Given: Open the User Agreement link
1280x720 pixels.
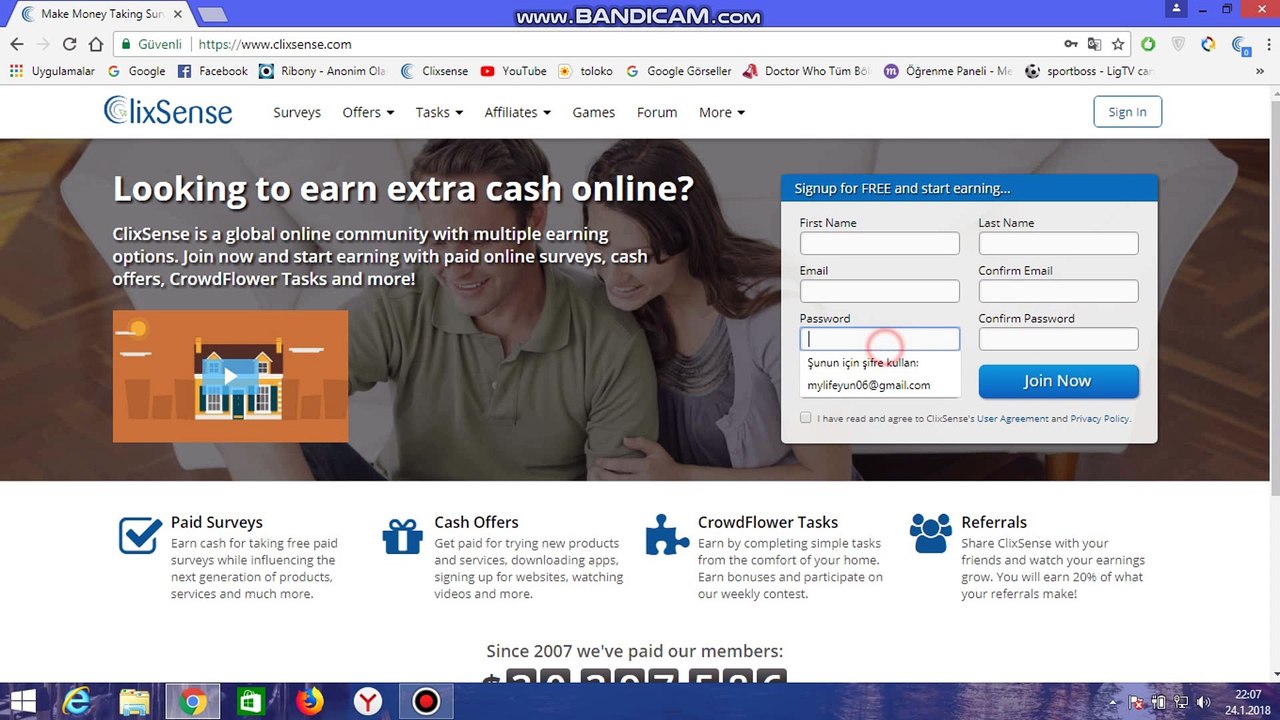Looking at the screenshot, I should [1013, 419].
